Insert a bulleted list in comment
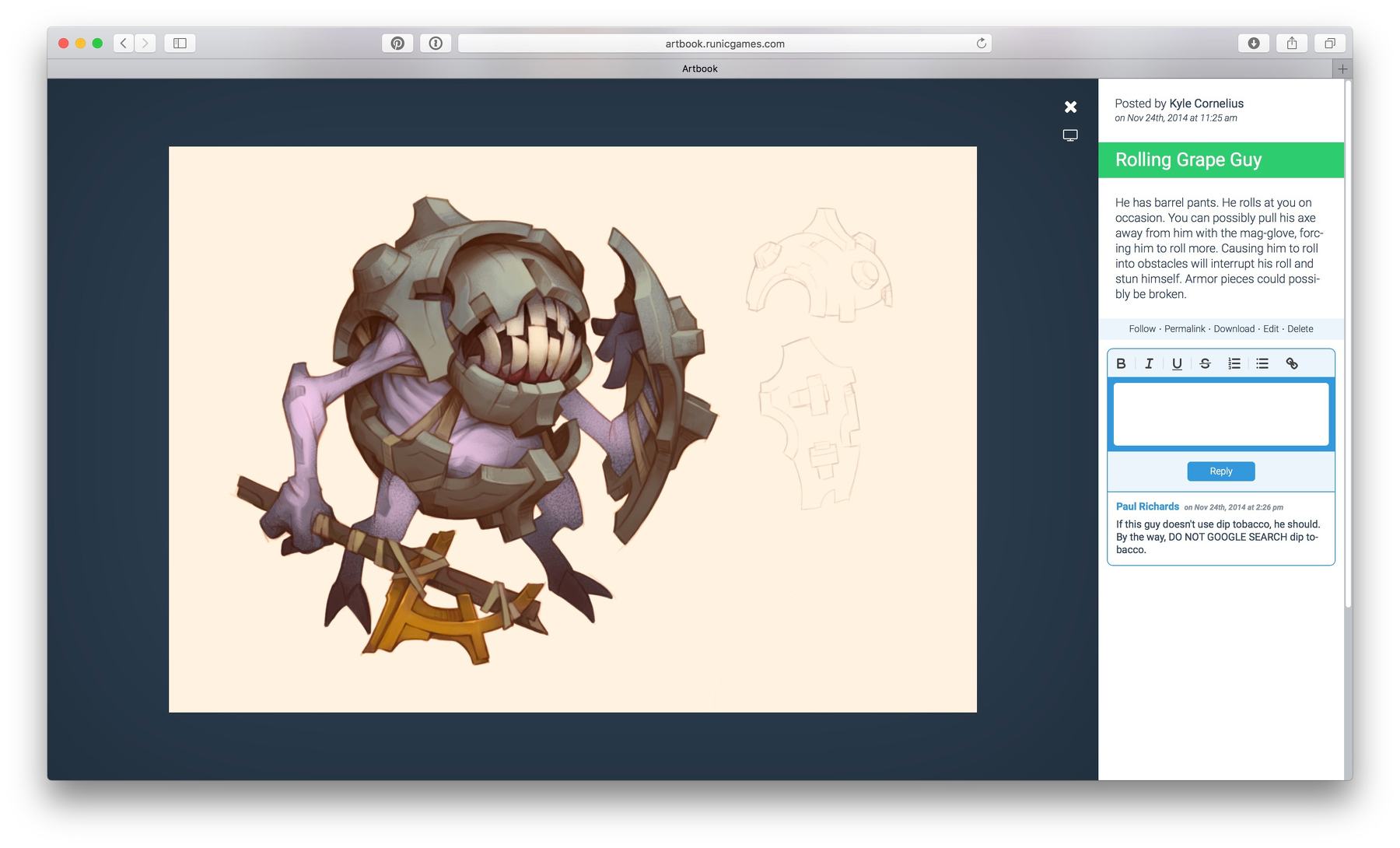1400x848 pixels. (1262, 363)
